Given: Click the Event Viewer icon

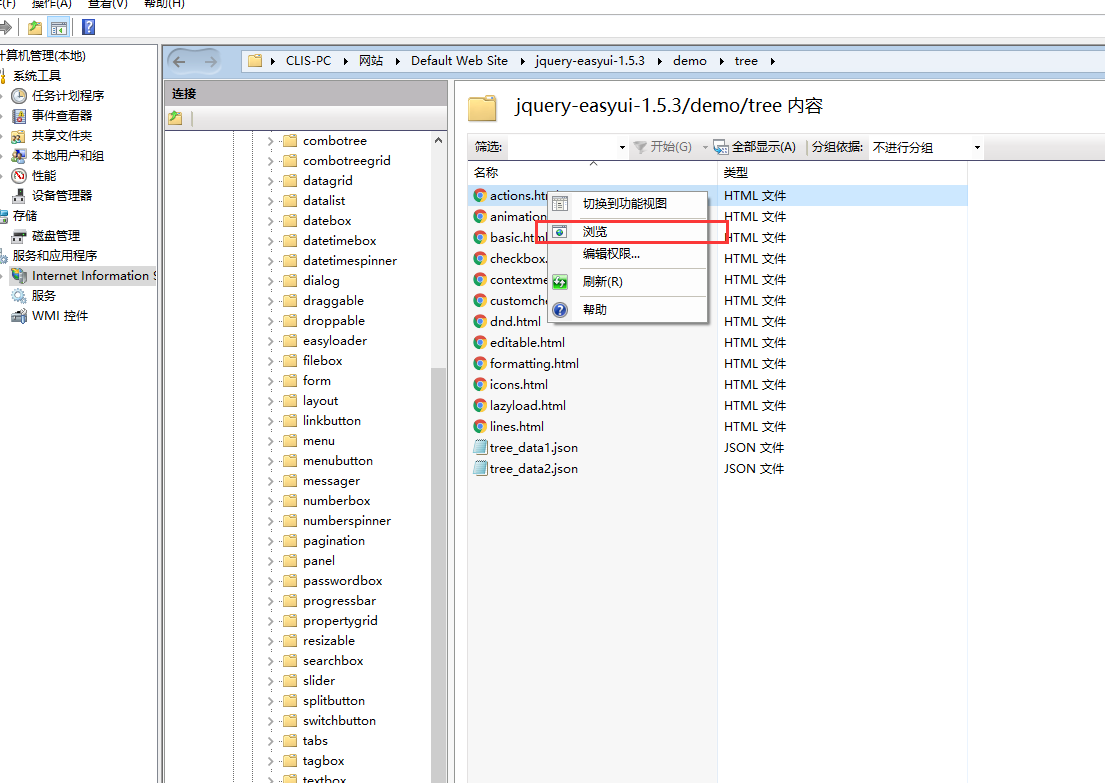Looking at the screenshot, I should click(19, 116).
